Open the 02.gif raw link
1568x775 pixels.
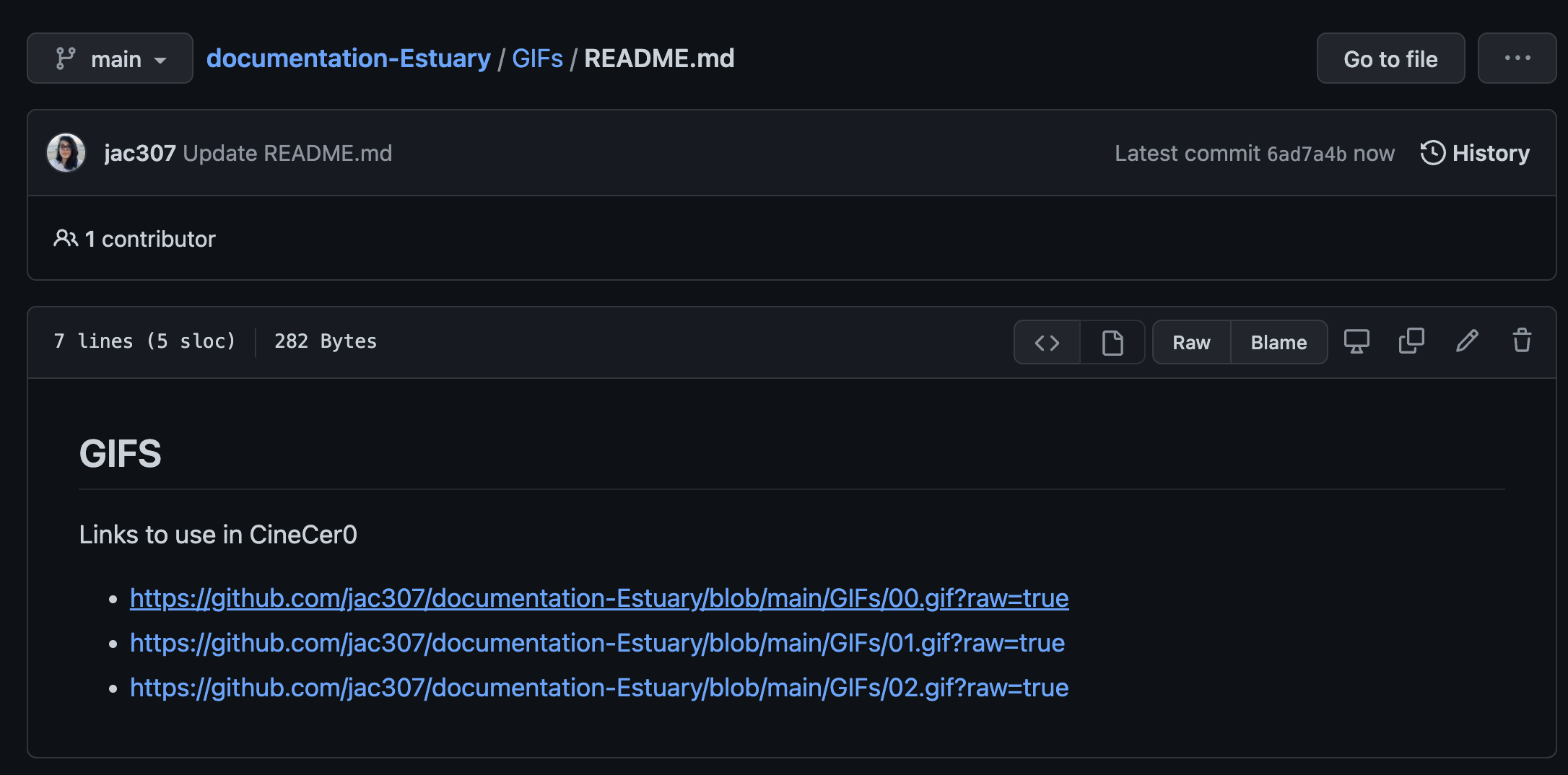(x=599, y=688)
